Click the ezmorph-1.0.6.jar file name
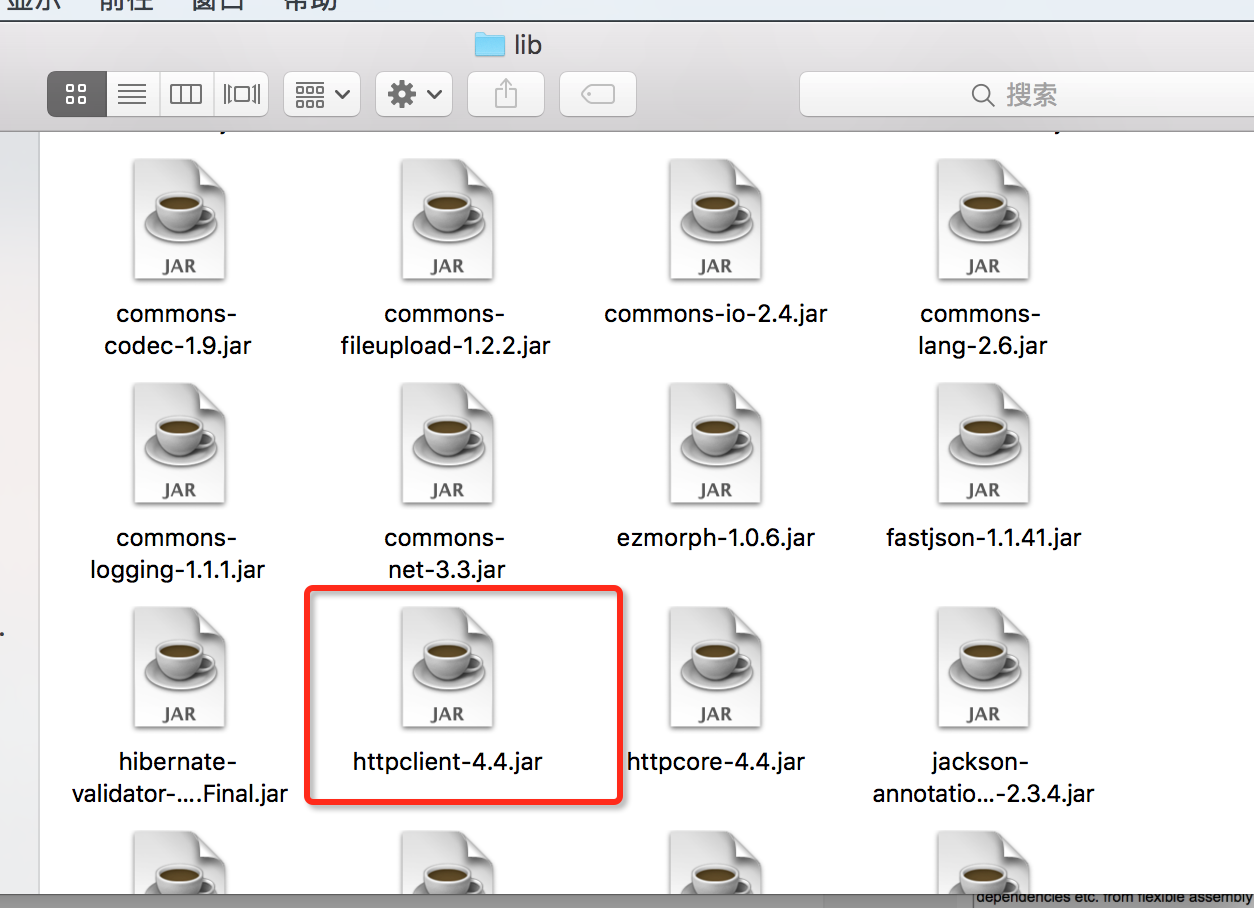This screenshot has width=1254, height=908. pyautogui.click(x=716, y=538)
